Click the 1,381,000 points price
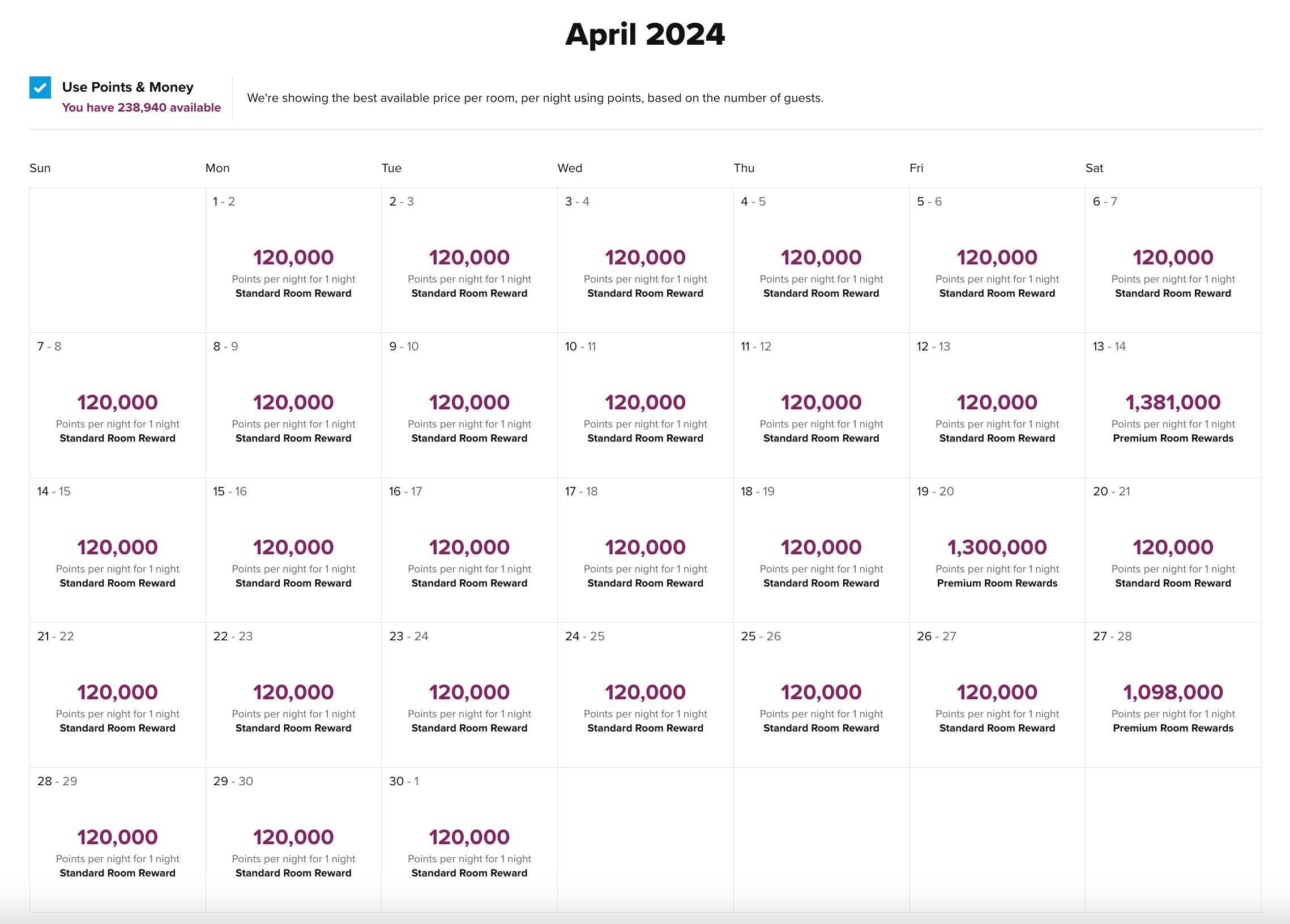The height and width of the screenshot is (924, 1290). pyautogui.click(x=1172, y=402)
